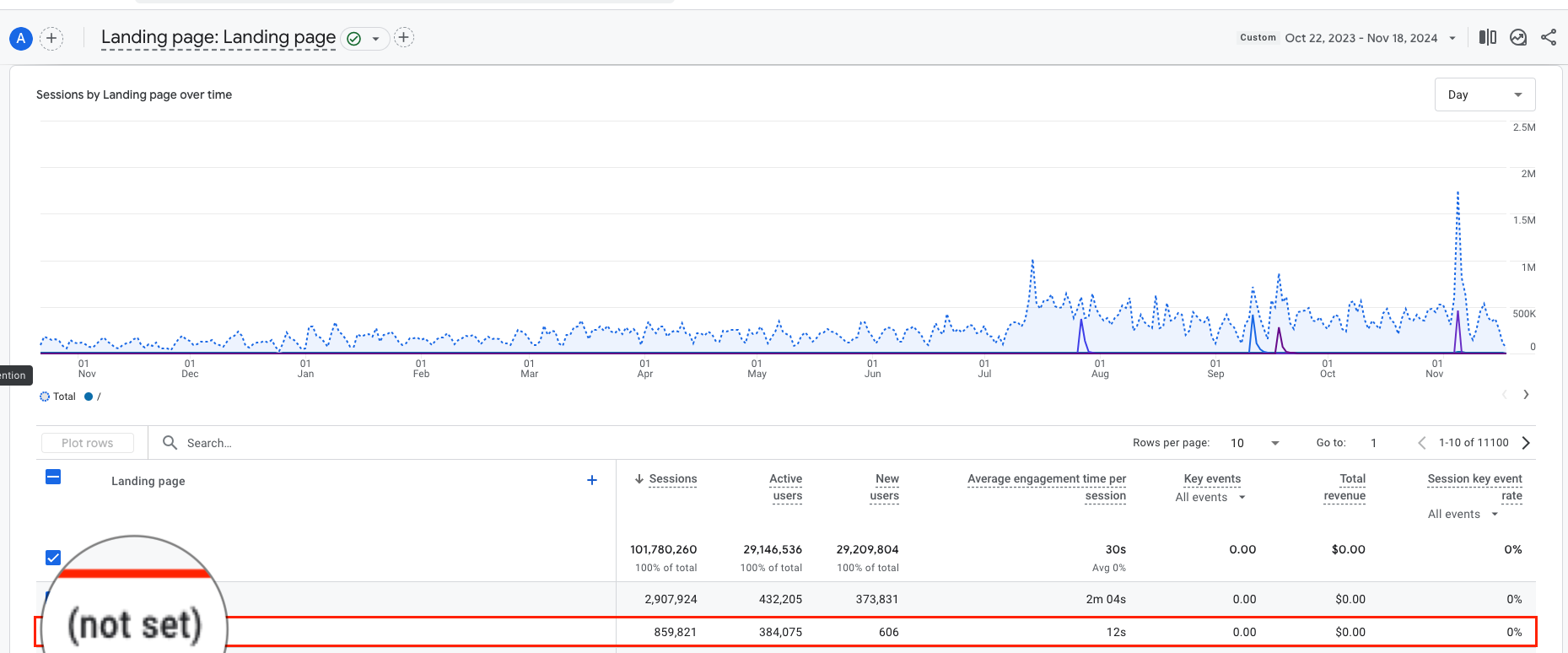This screenshot has width=1568, height=653.
Task: Share this report
Action: point(1549,37)
